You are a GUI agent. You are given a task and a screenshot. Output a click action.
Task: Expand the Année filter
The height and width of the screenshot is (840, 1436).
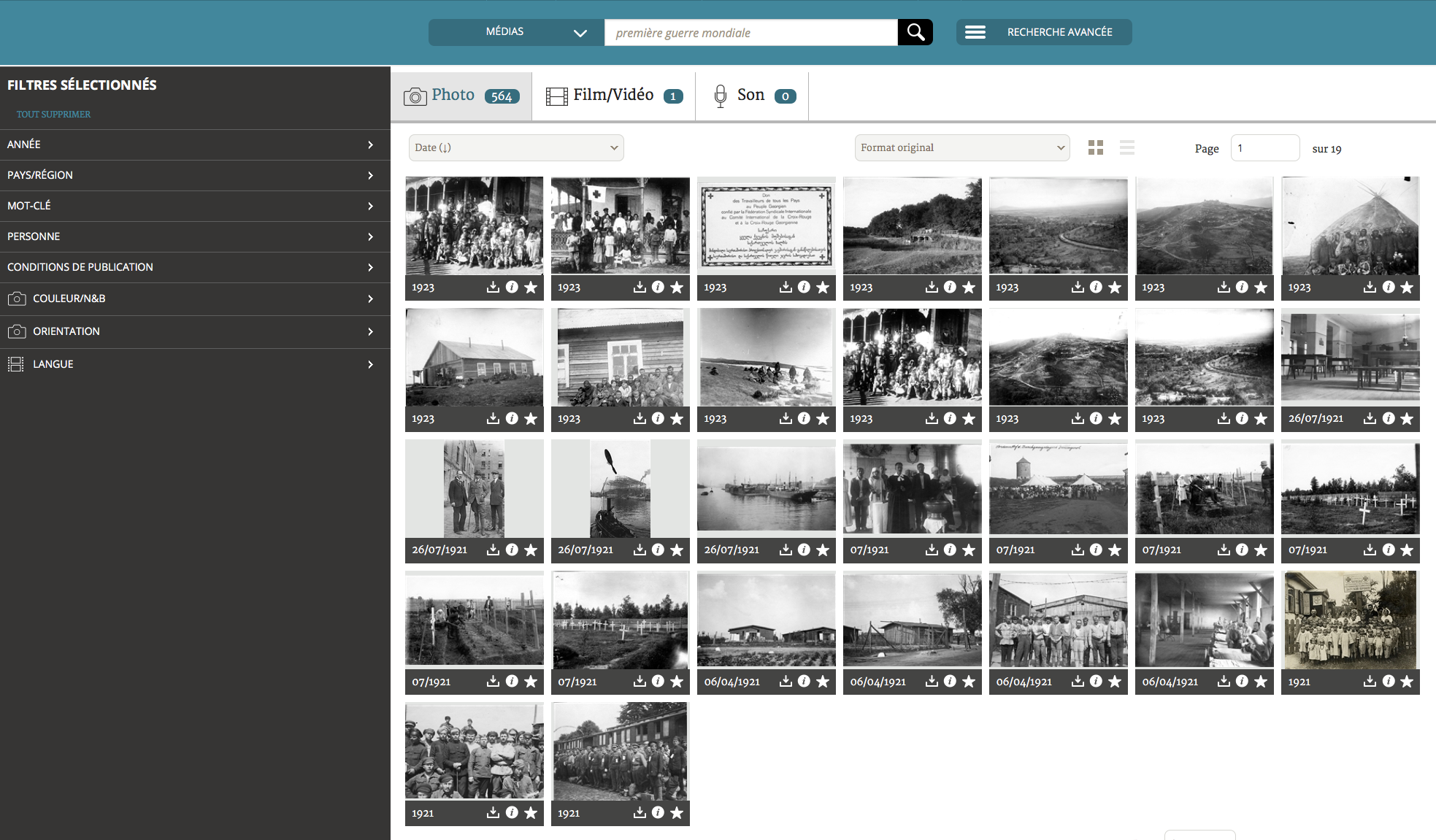195,145
